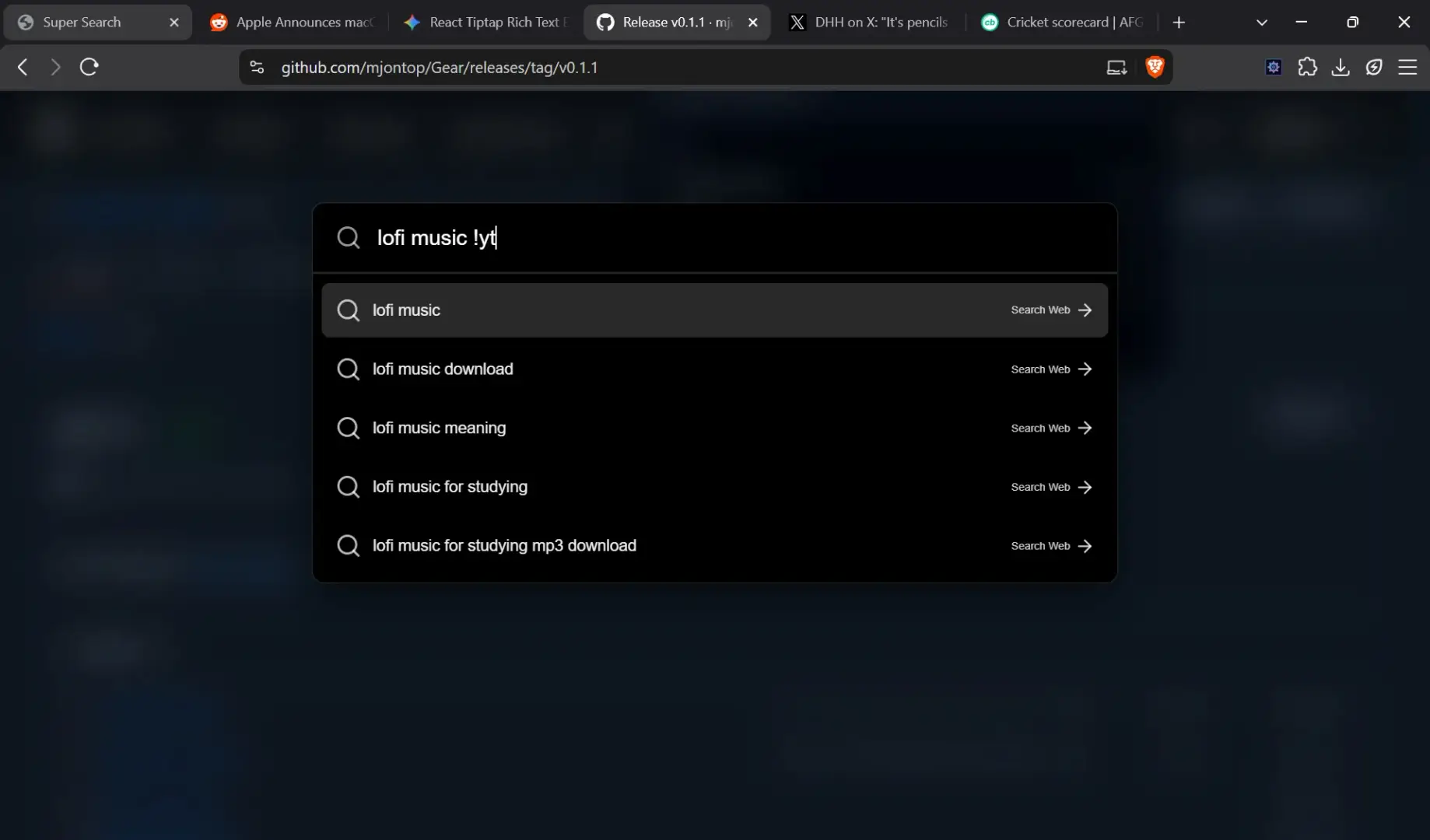Open site information icon in address bar
The width and height of the screenshot is (1430, 840).
(x=257, y=68)
